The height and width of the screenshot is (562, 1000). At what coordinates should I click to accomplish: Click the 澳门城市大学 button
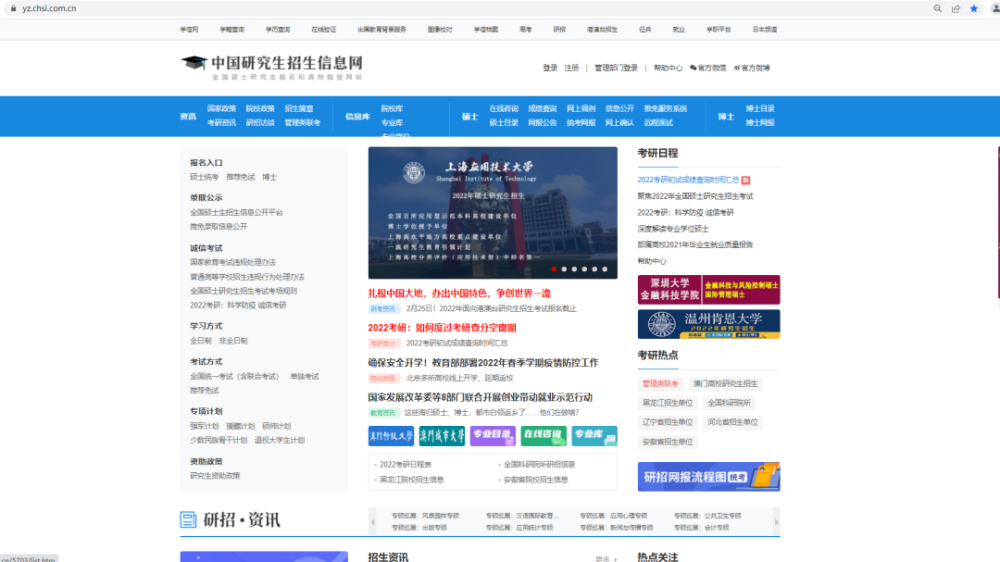tap(442, 436)
